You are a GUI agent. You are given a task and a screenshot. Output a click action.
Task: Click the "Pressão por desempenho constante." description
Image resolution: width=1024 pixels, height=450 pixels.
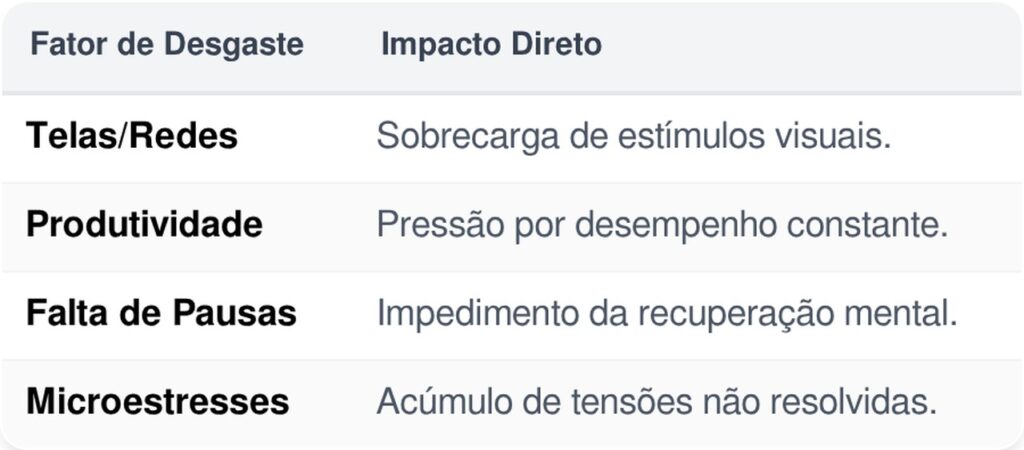coord(661,224)
